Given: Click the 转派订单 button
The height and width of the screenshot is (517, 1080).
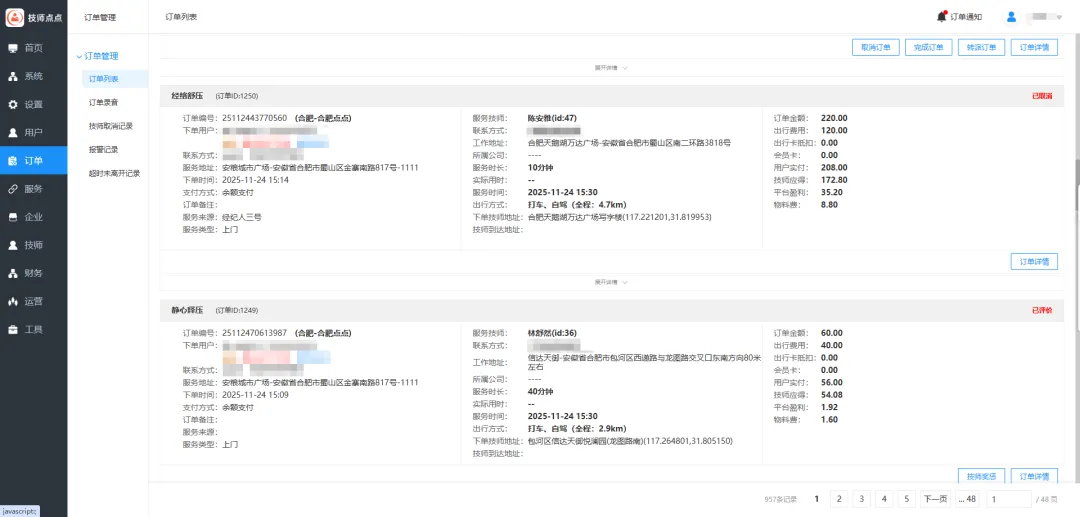Looking at the screenshot, I should [x=981, y=47].
